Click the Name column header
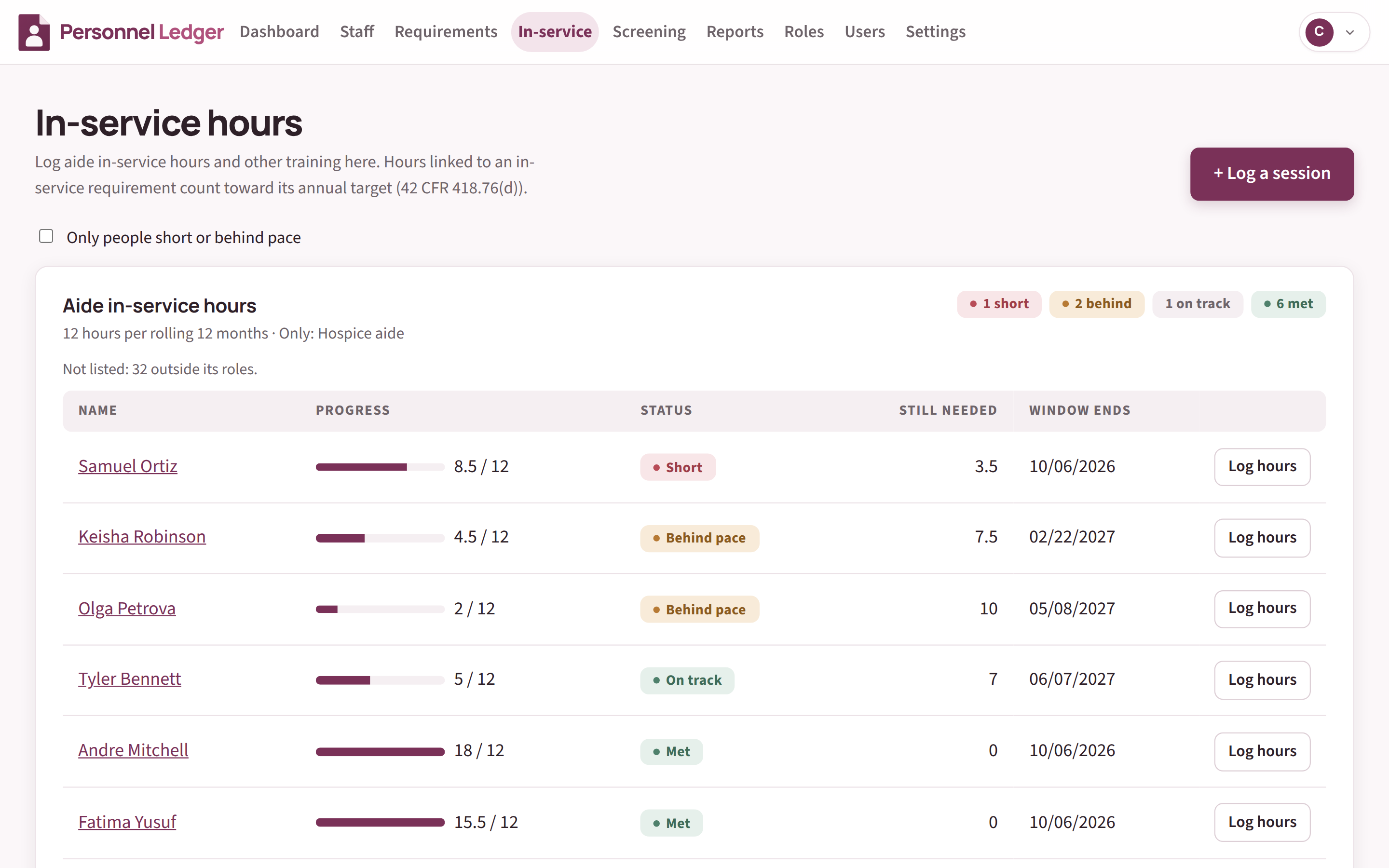1389x868 pixels. (x=97, y=410)
